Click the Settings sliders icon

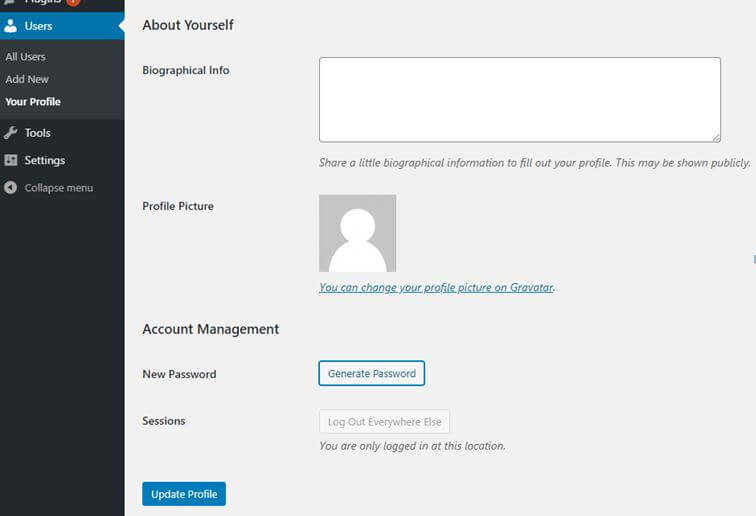(x=11, y=160)
